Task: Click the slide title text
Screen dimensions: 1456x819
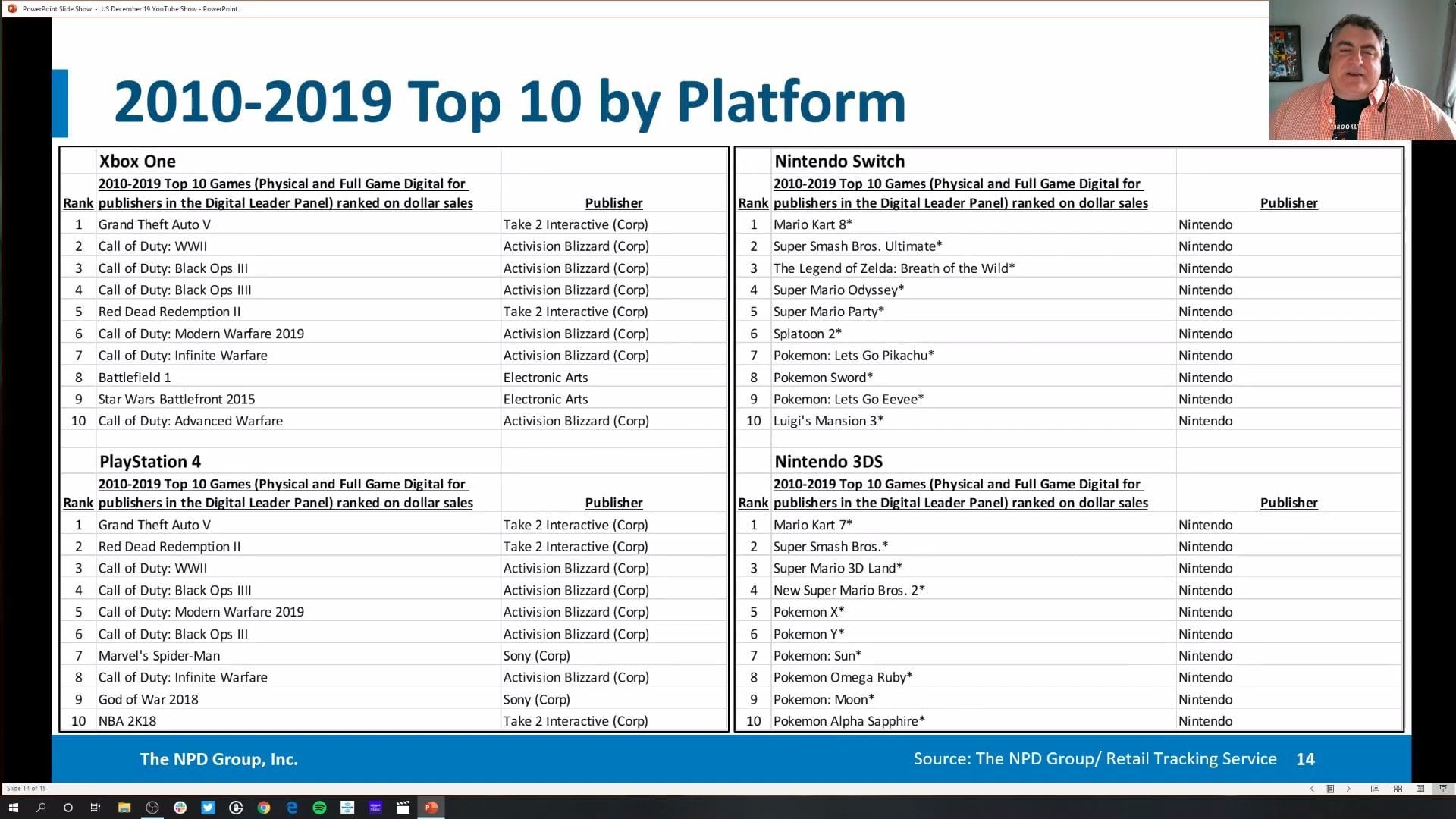Action: (x=510, y=102)
